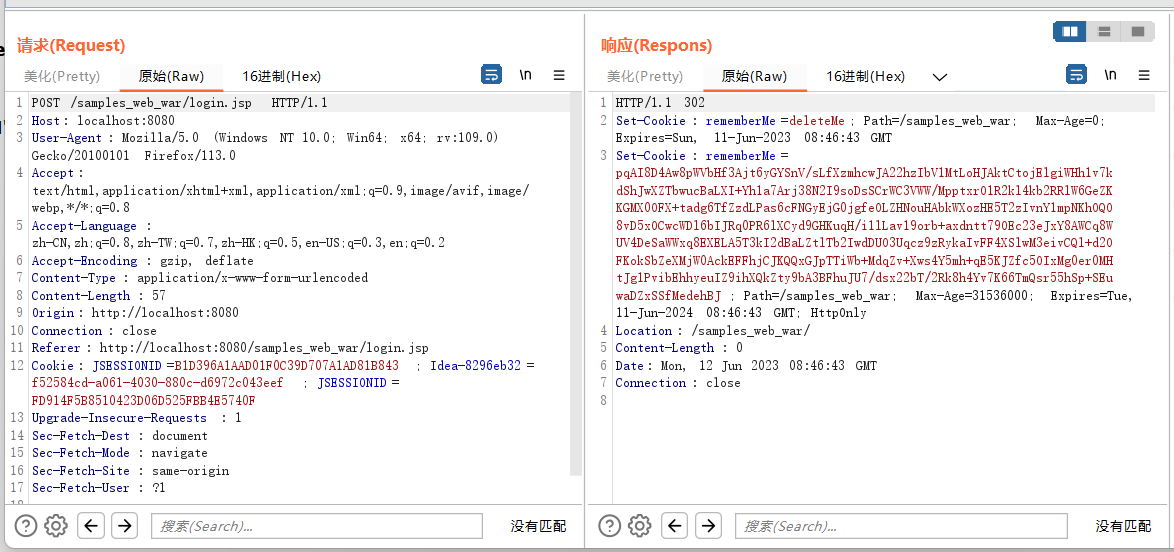
Task: Go to next match in Response search
Action: (708, 526)
